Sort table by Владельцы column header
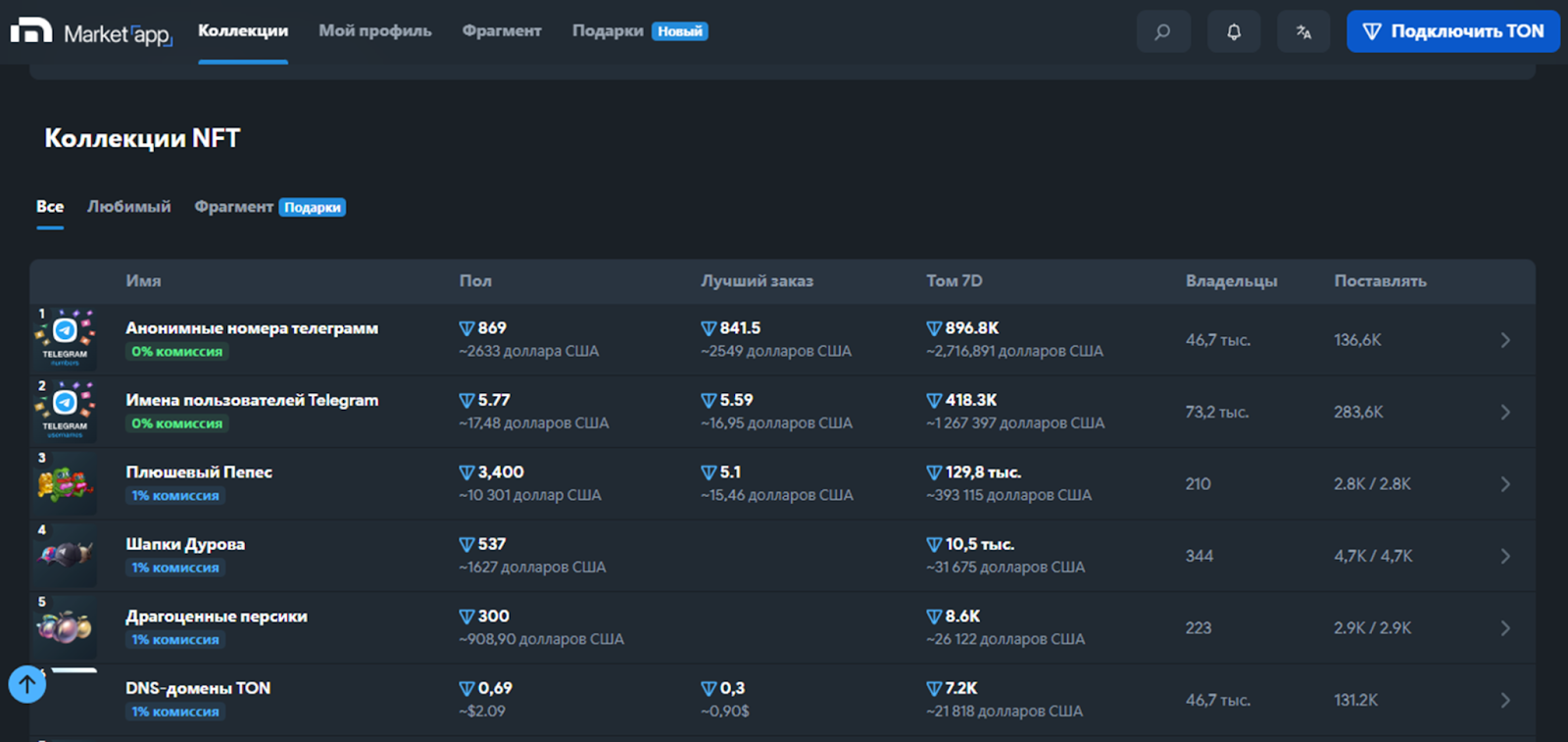 (x=1231, y=281)
